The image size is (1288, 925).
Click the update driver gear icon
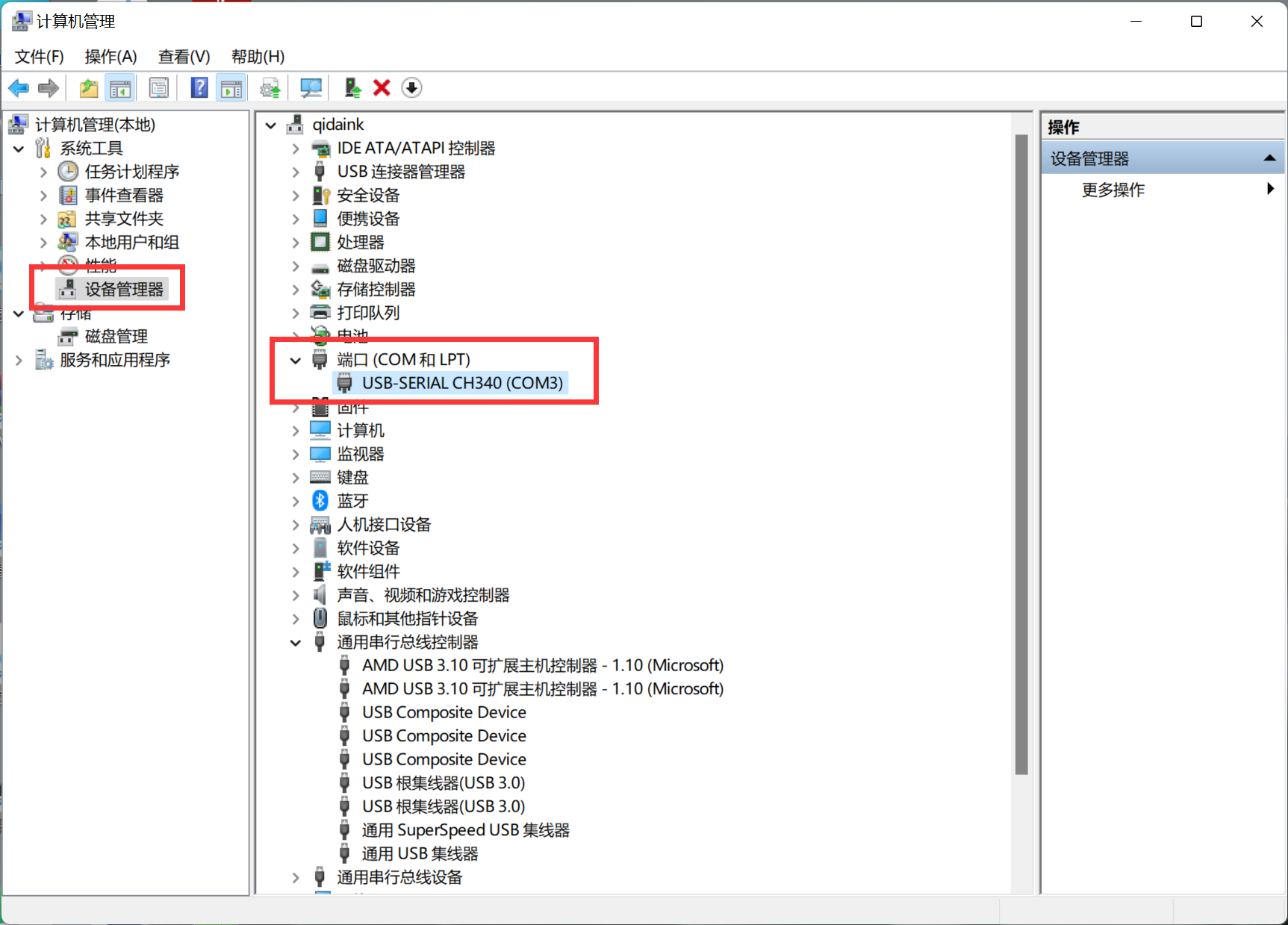coord(270,88)
